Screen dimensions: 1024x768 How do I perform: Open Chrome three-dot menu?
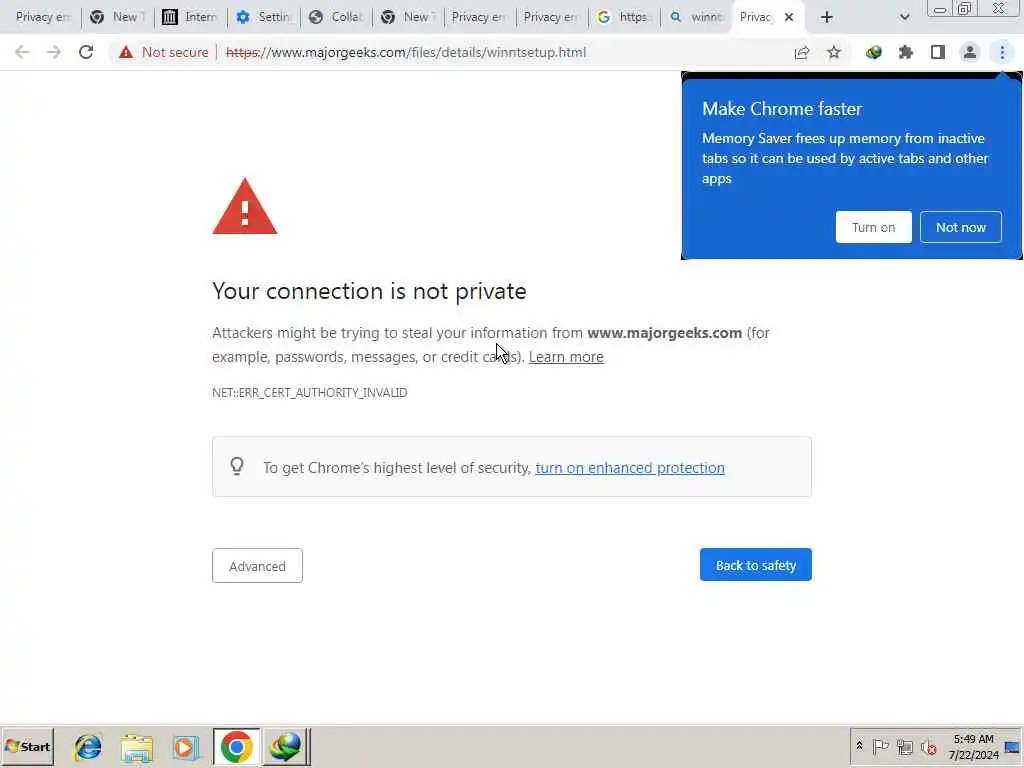(1002, 52)
